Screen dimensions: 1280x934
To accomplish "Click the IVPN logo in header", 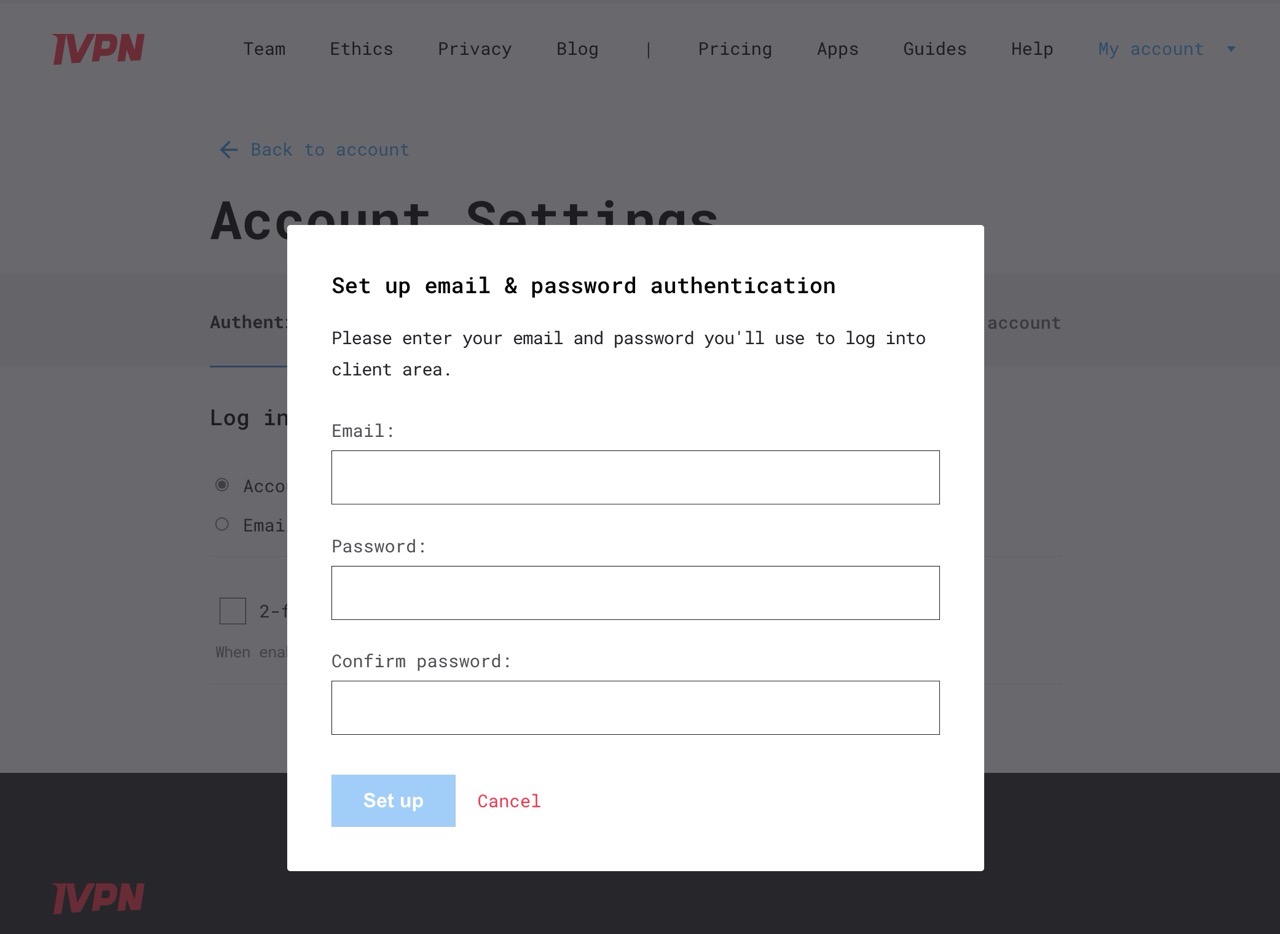I will pyautogui.click(x=98, y=49).
